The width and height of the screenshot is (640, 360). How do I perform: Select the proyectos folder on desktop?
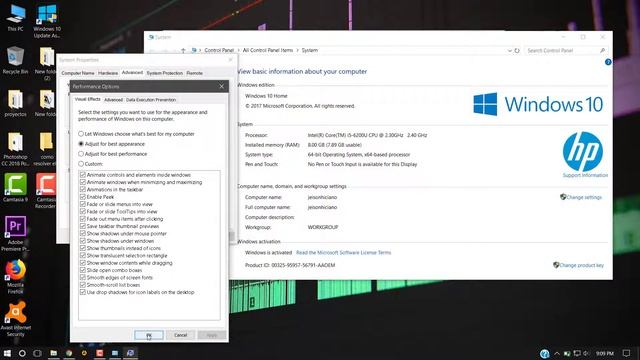[16, 103]
